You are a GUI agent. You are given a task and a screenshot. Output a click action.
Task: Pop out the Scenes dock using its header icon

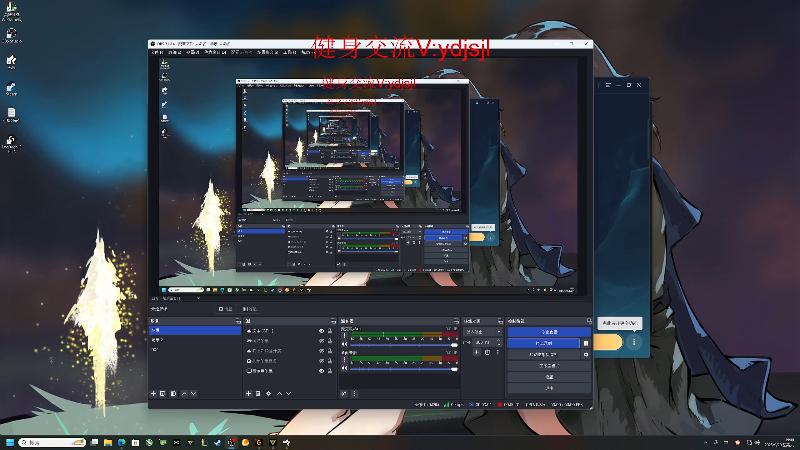point(238,321)
